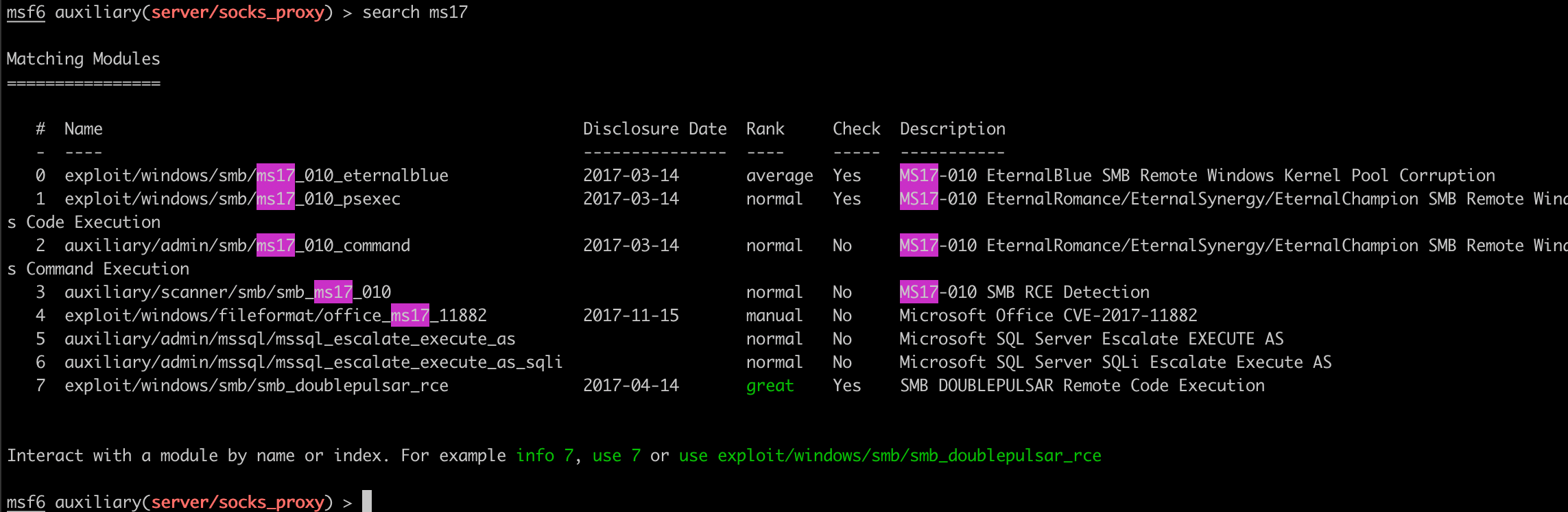This screenshot has width=1568, height=512.
Task: Click green 'use exploit/windows/smb/smb_doublepulsar_rce' example
Action: pyautogui.click(x=890, y=456)
